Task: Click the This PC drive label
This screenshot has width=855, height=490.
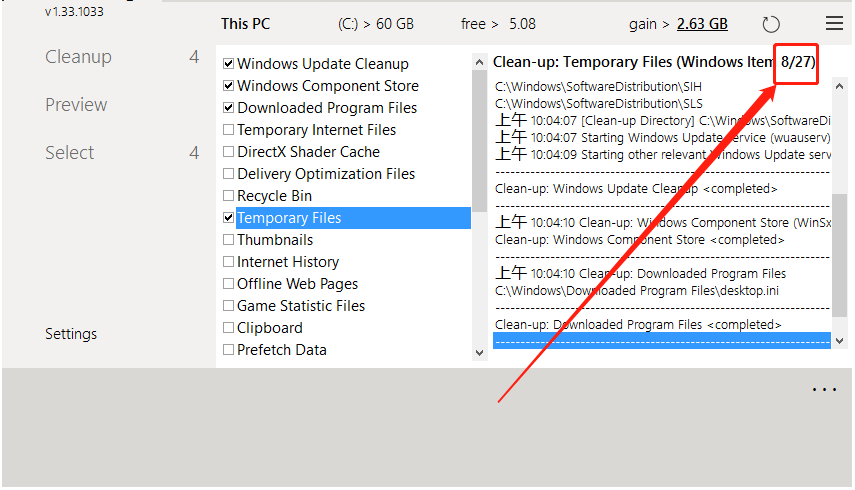Action: point(246,24)
